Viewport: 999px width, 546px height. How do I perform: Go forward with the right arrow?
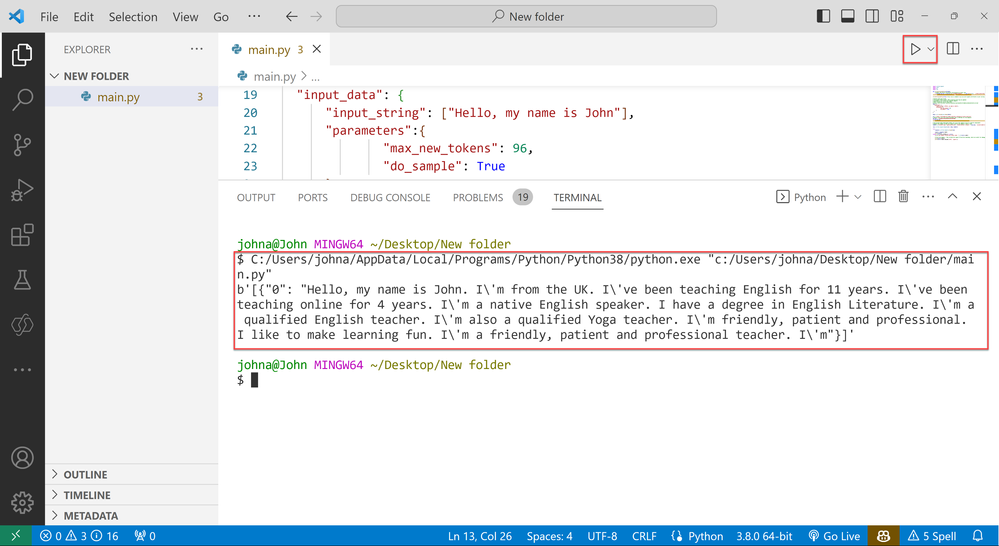point(316,17)
